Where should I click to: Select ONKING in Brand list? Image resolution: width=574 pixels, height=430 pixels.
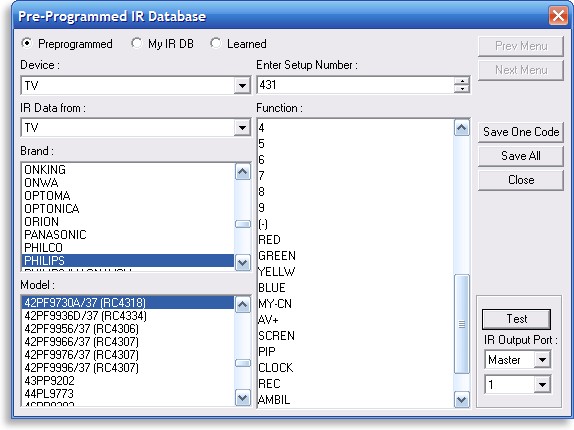[128, 170]
